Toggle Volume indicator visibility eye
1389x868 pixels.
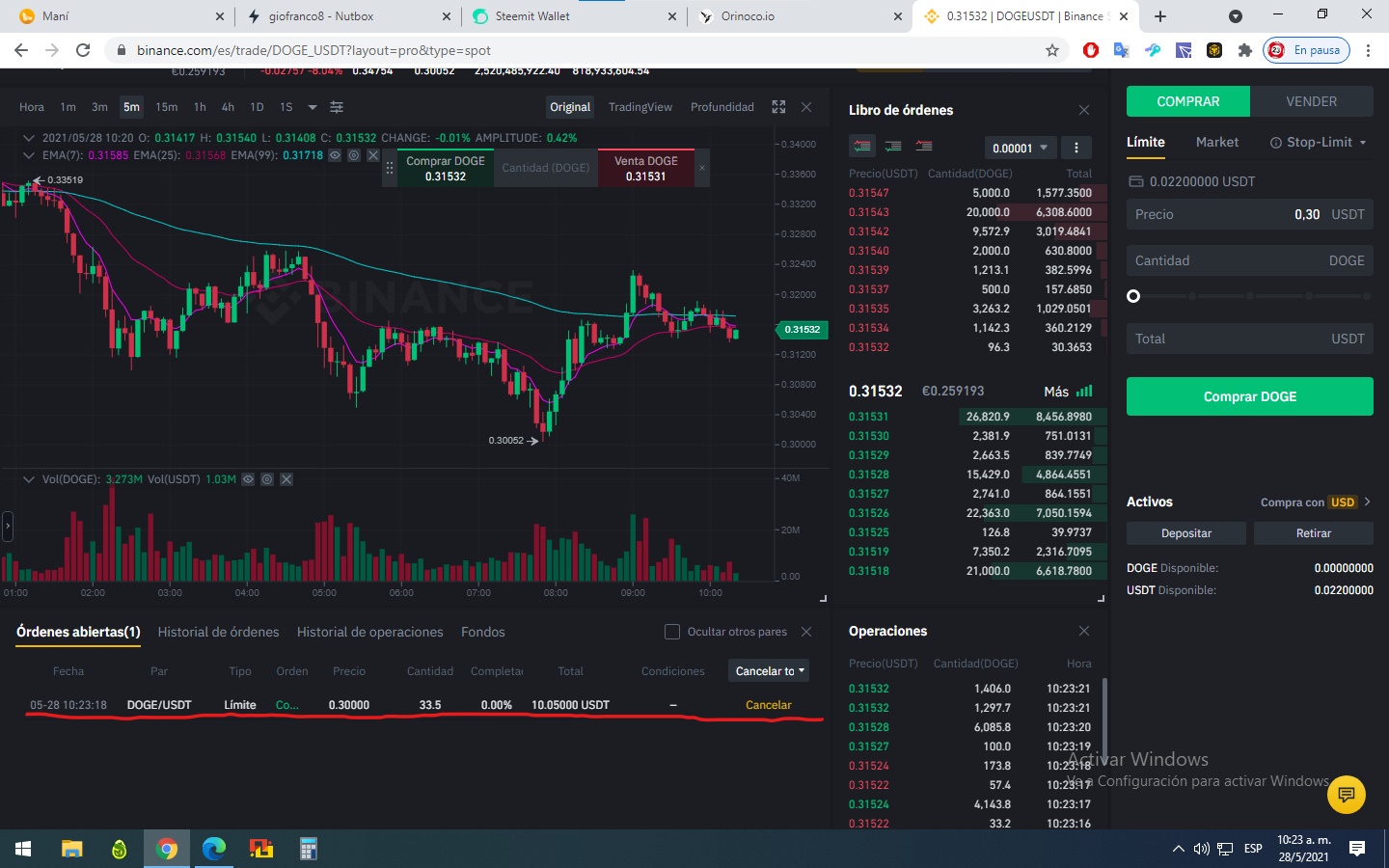[x=248, y=479]
